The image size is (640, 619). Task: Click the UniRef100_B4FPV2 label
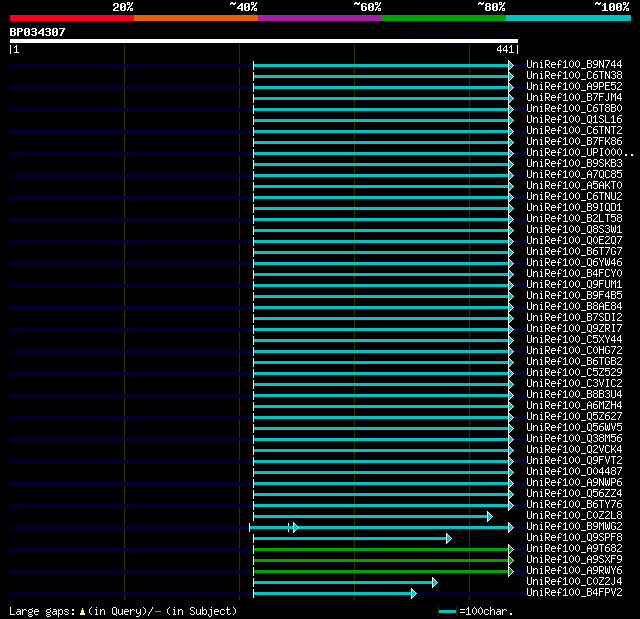tap(574, 593)
